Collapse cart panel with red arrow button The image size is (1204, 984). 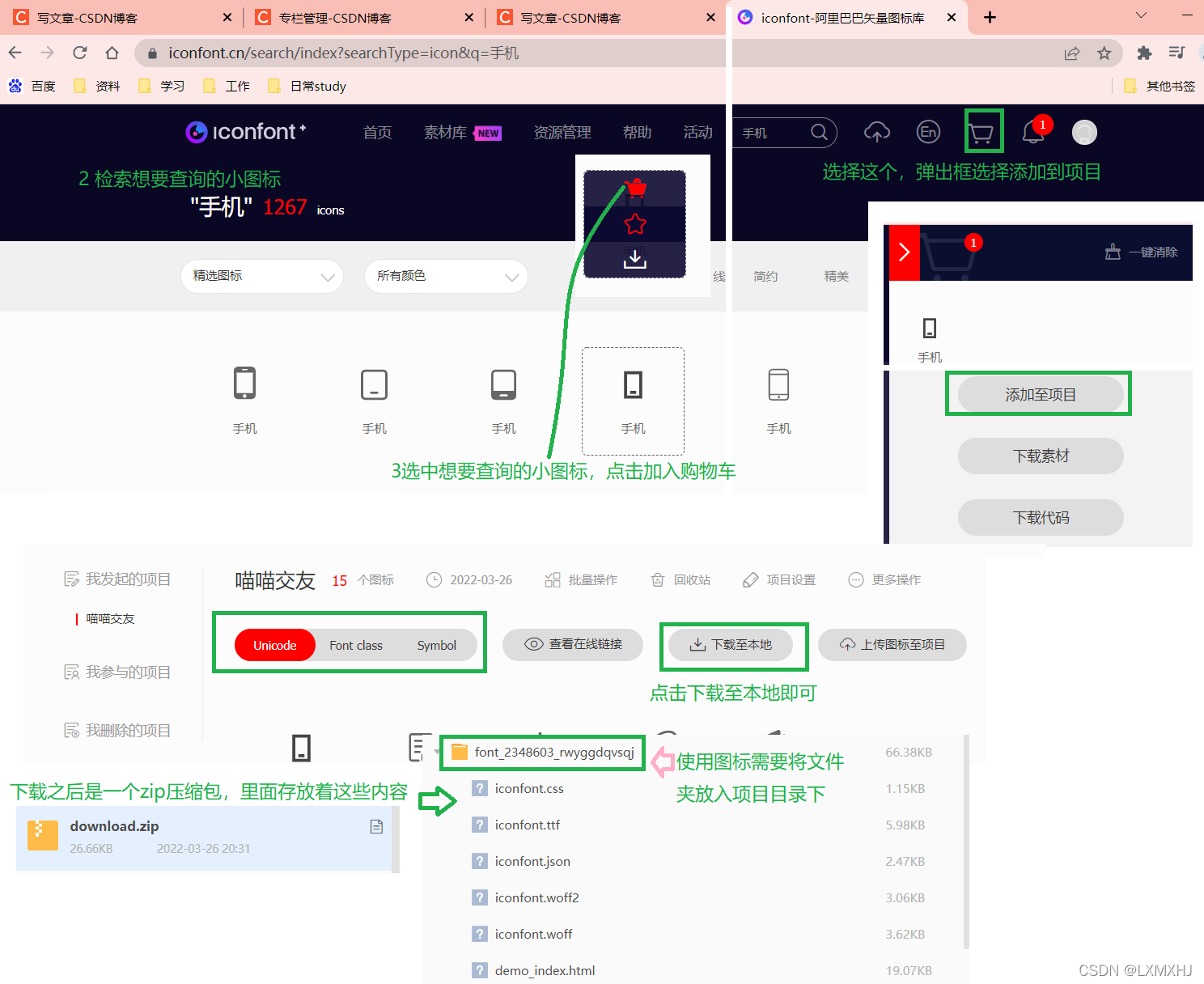905,252
